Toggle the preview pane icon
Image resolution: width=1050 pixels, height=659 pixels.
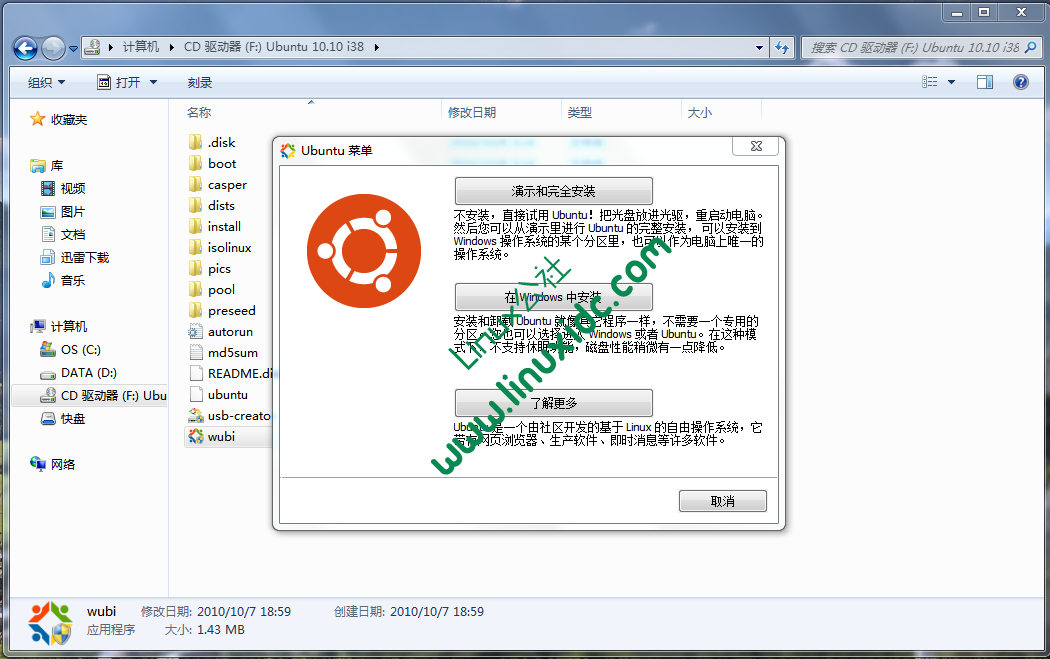985,82
